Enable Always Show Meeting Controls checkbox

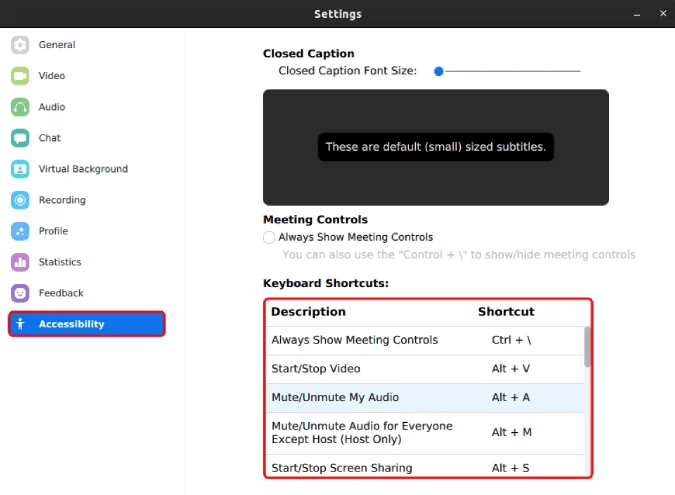point(269,237)
